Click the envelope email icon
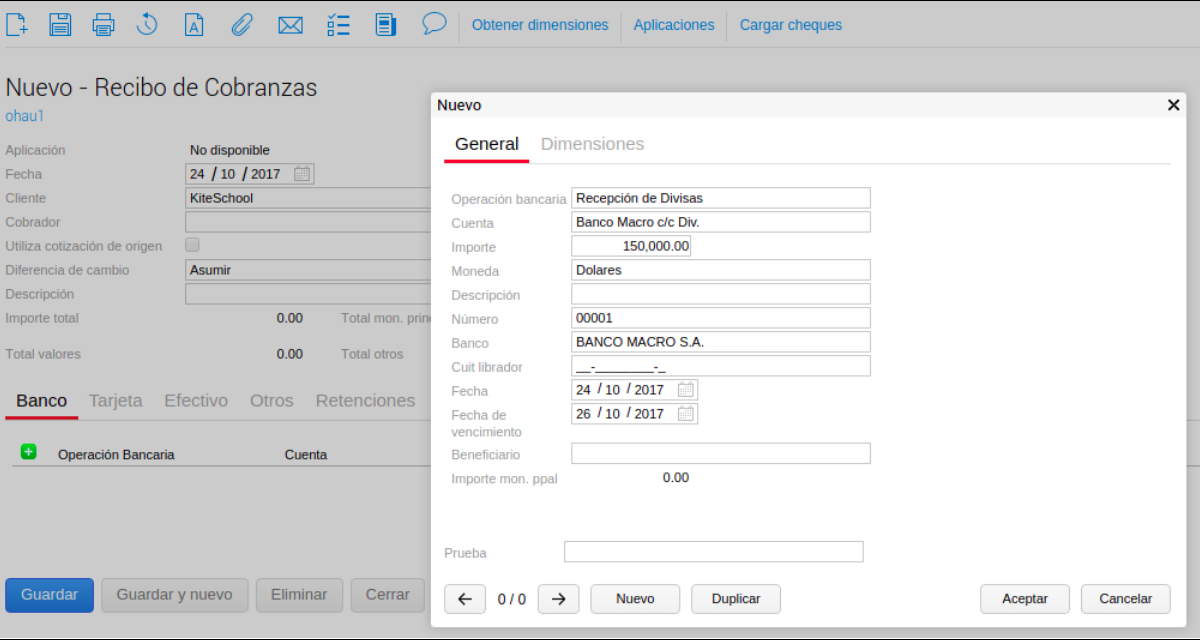 point(290,24)
